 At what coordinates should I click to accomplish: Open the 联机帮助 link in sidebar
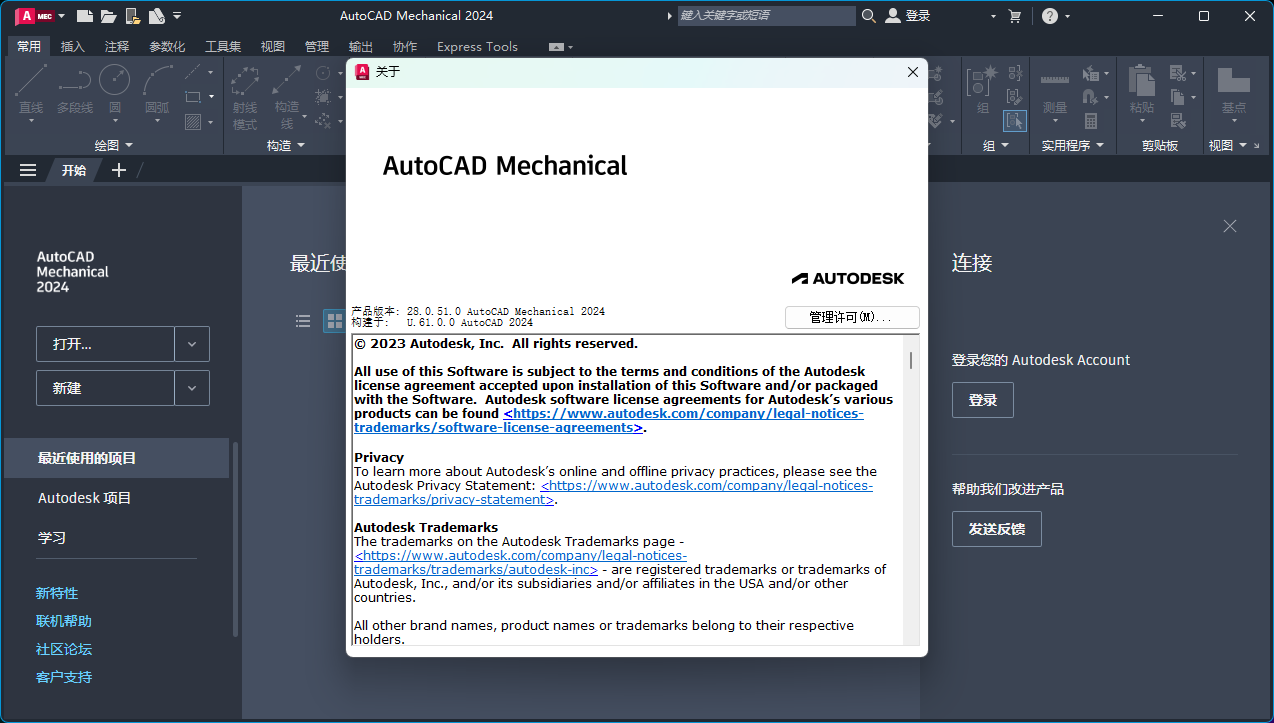coord(64,621)
